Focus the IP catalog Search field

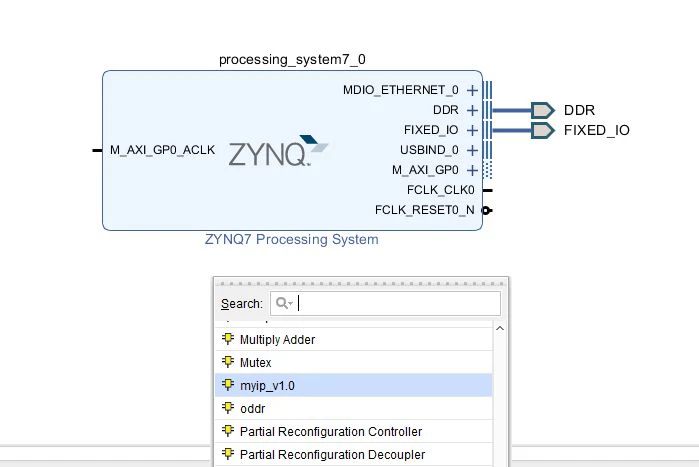[385, 303]
